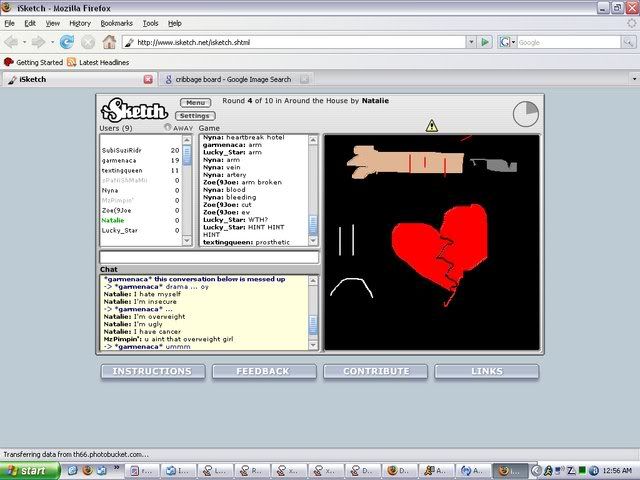640x480 pixels.
Task: Open the Bookmarks menu
Action: coord(116,22)
